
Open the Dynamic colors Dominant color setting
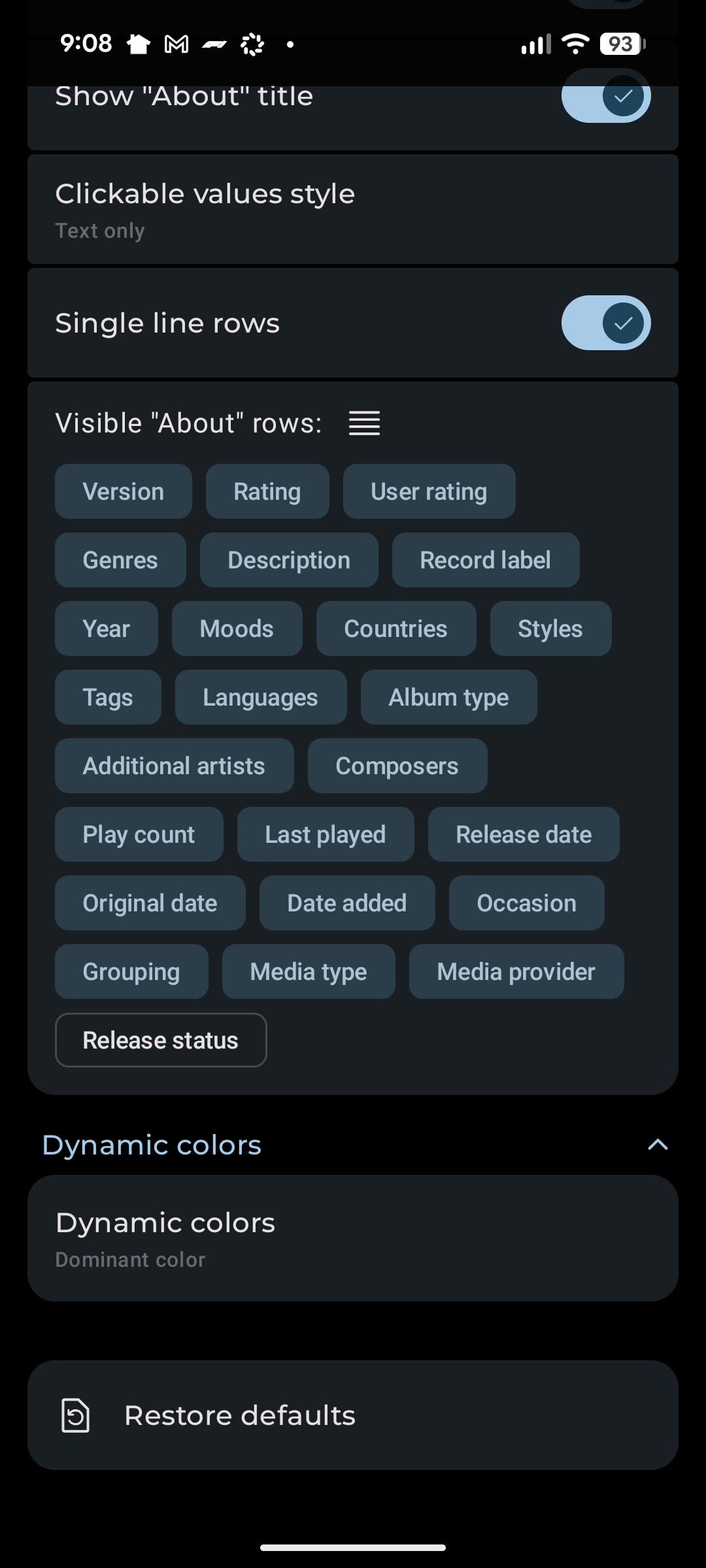[x=353, y=1239]
